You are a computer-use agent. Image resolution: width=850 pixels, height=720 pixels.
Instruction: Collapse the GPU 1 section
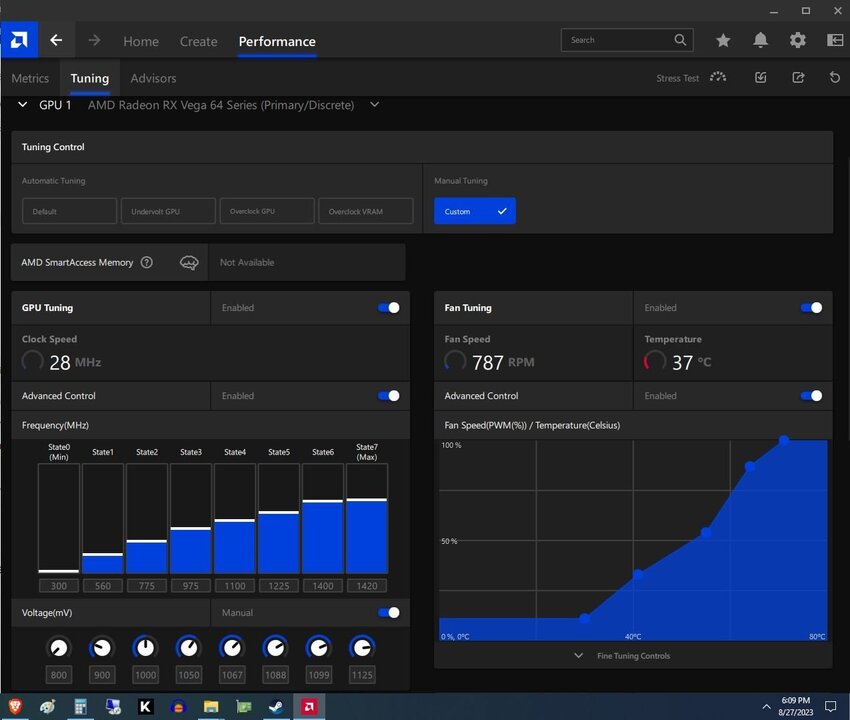point(23,105)
